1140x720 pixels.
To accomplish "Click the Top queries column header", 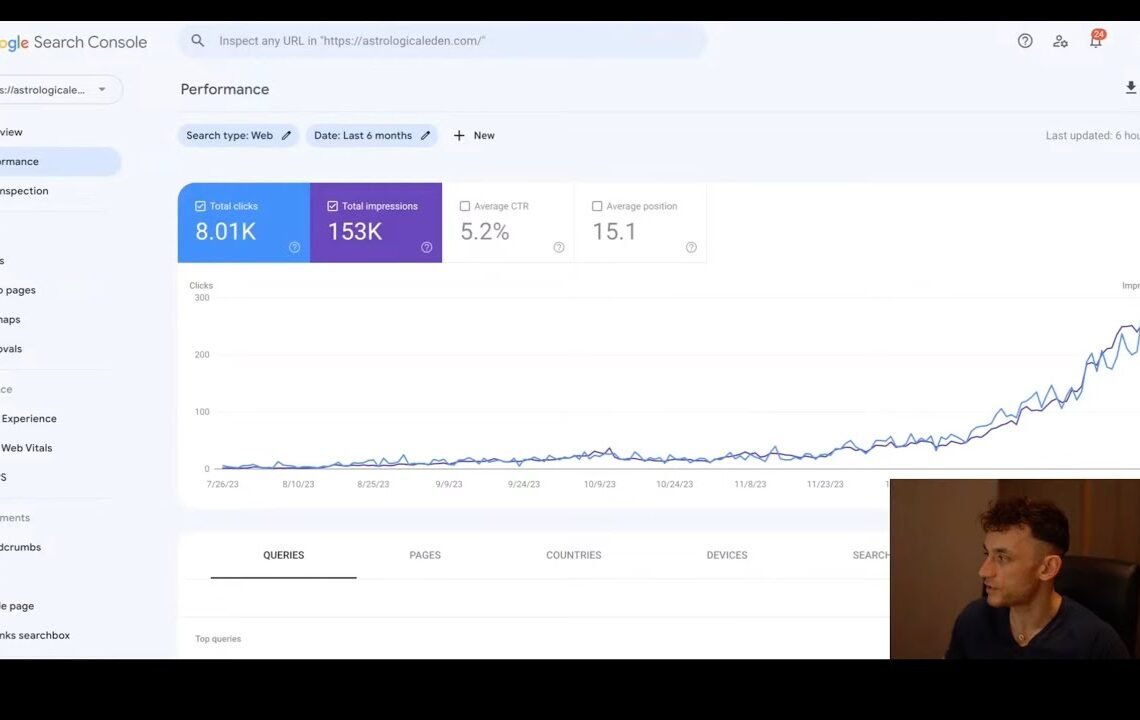I will pyautogui.click(x=218, y=639).
